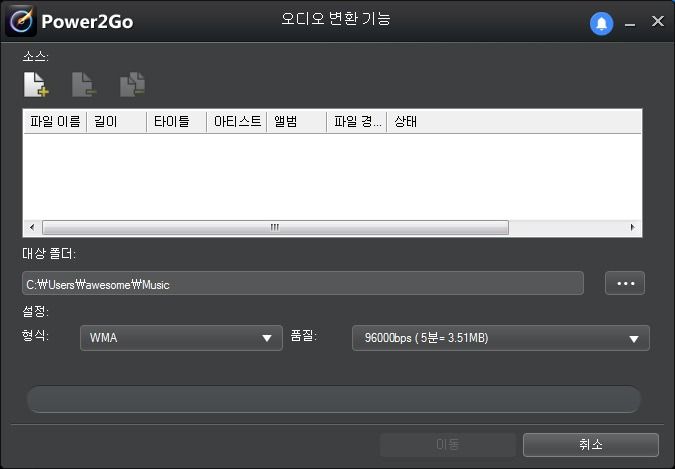This screenshot has width=675, height=469.
Task: Open the notification bell
Action: pos(601,23)
